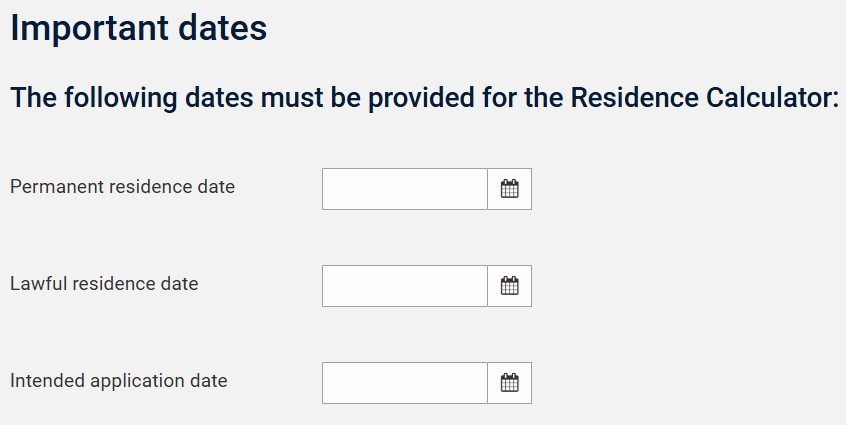Viewport: 846px width, 425px height.
Task: Click the "Important dates" heading
Action: [x=138, y=28]
